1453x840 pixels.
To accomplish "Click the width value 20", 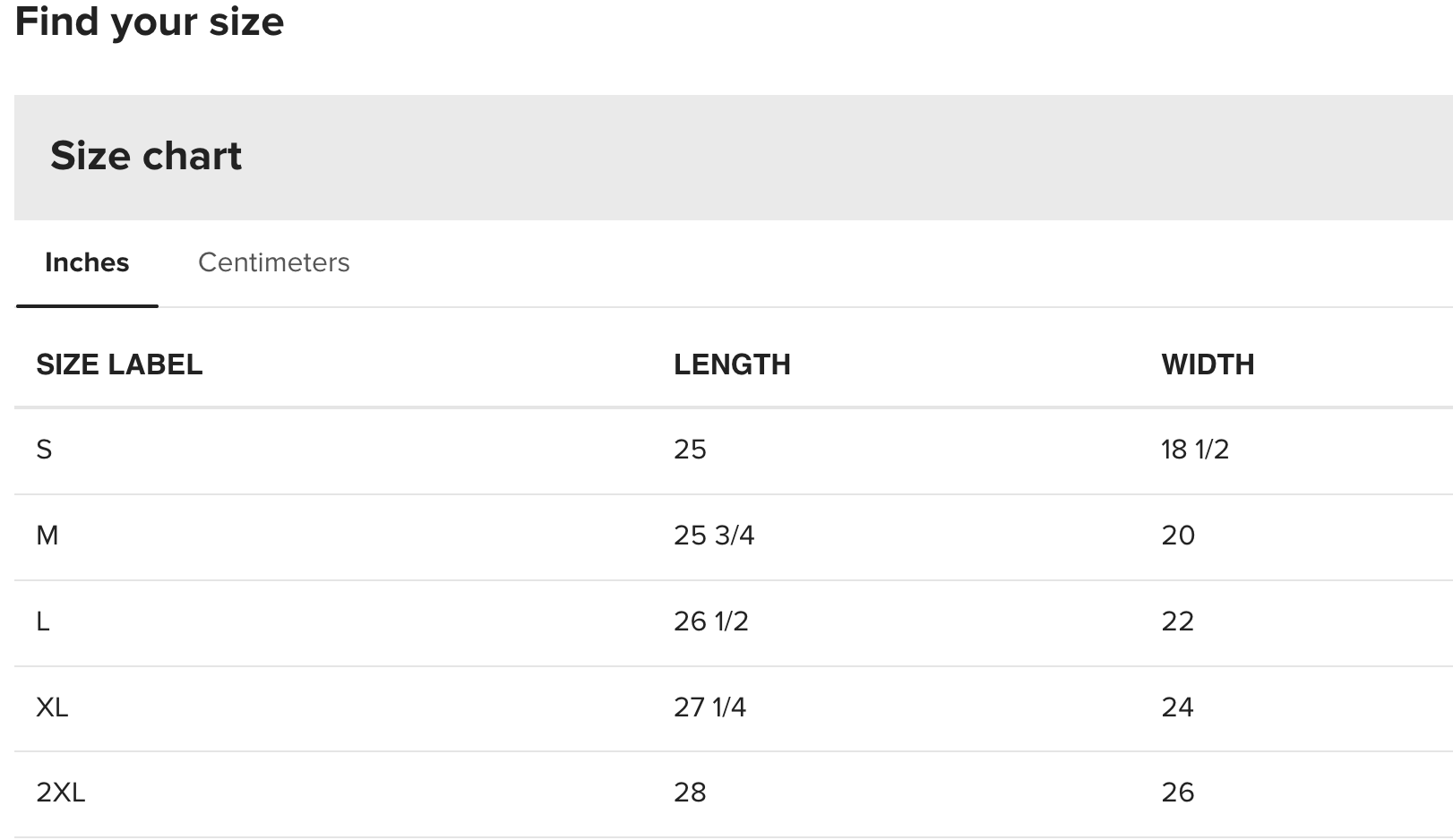I will click(1178, 536).
